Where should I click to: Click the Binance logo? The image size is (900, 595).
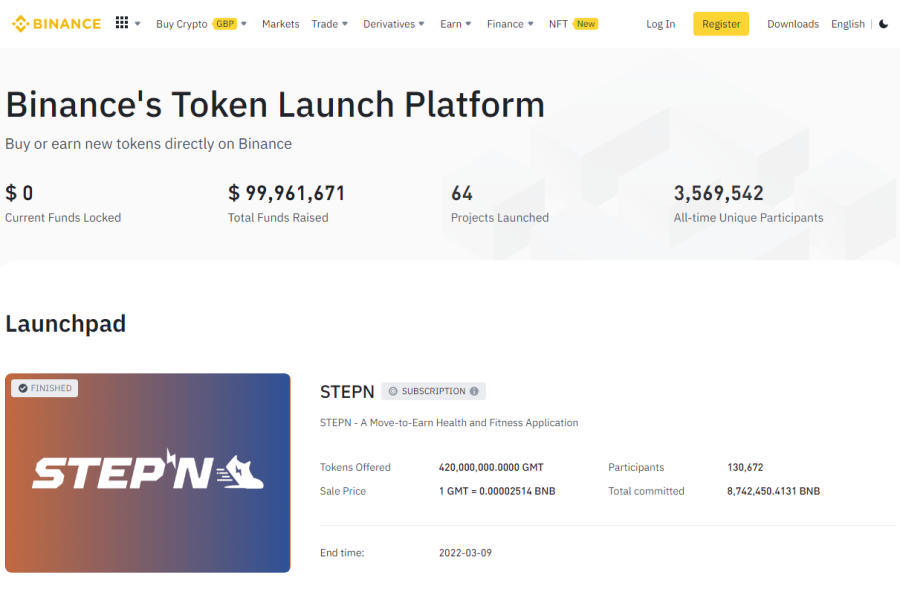[x=56, y=24]
